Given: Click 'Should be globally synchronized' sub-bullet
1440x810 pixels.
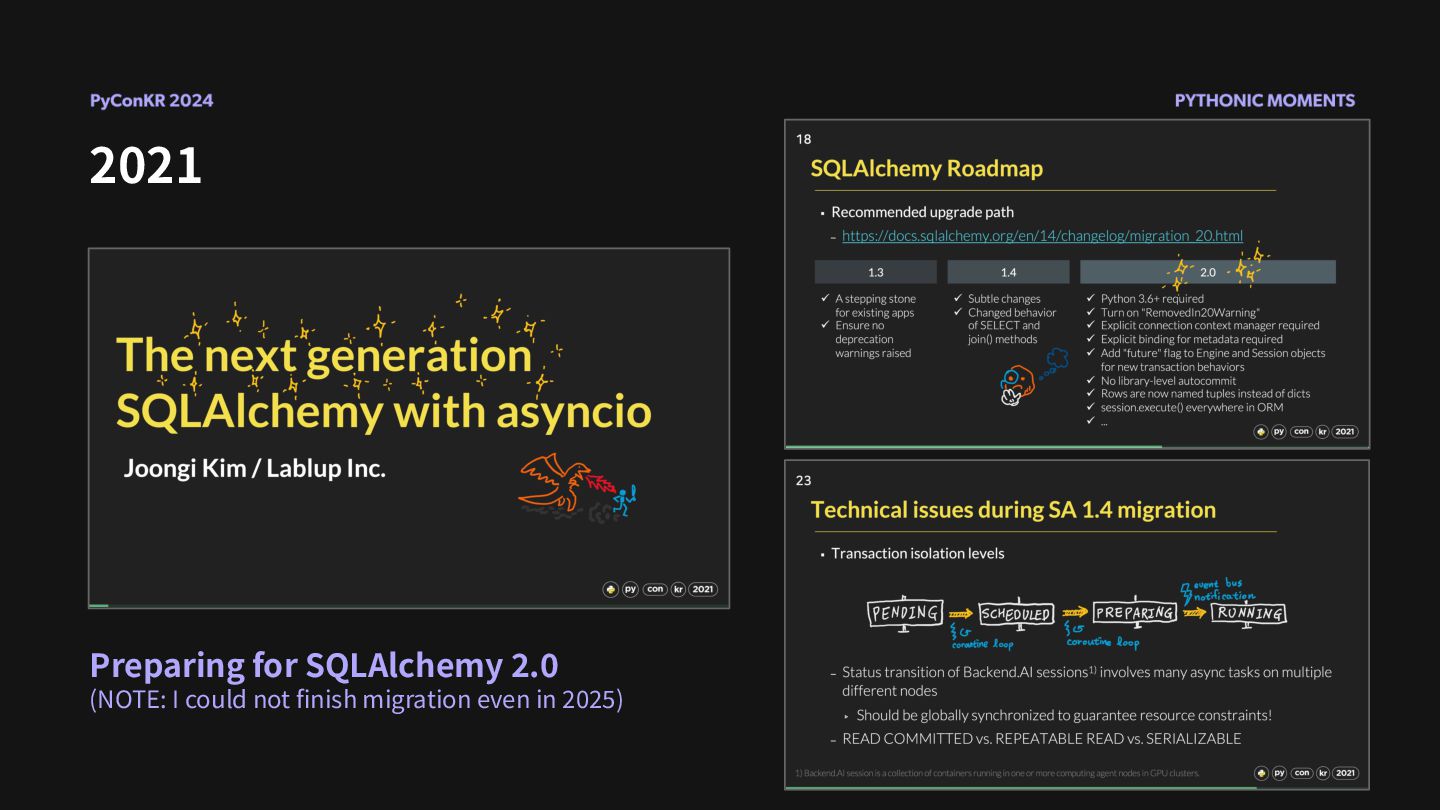Looking at the screenshot, I should point(1064,715).
